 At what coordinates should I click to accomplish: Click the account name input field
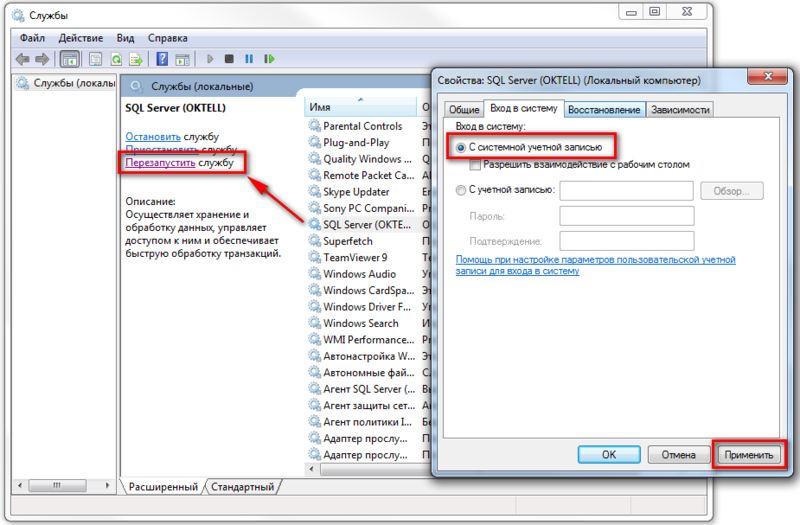click(627, 191)
